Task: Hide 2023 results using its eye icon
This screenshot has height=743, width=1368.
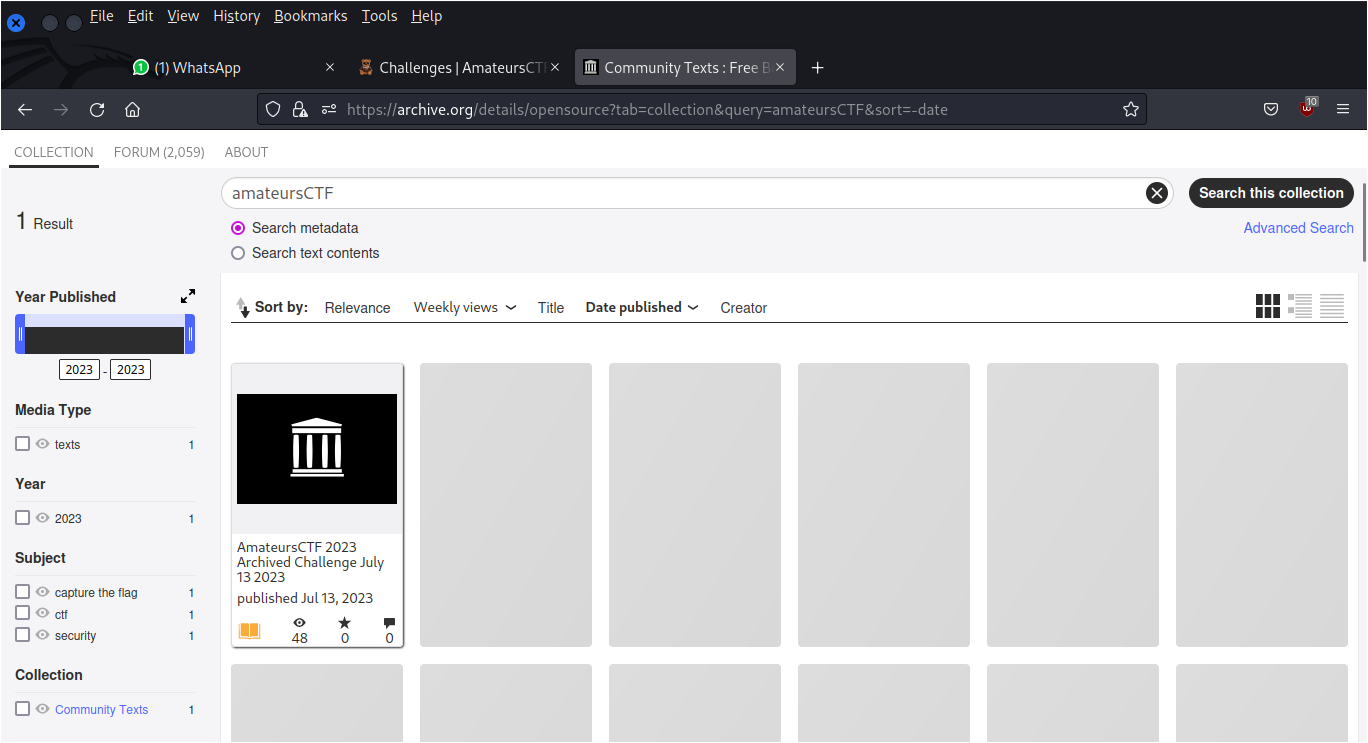Action: point(43,517)
